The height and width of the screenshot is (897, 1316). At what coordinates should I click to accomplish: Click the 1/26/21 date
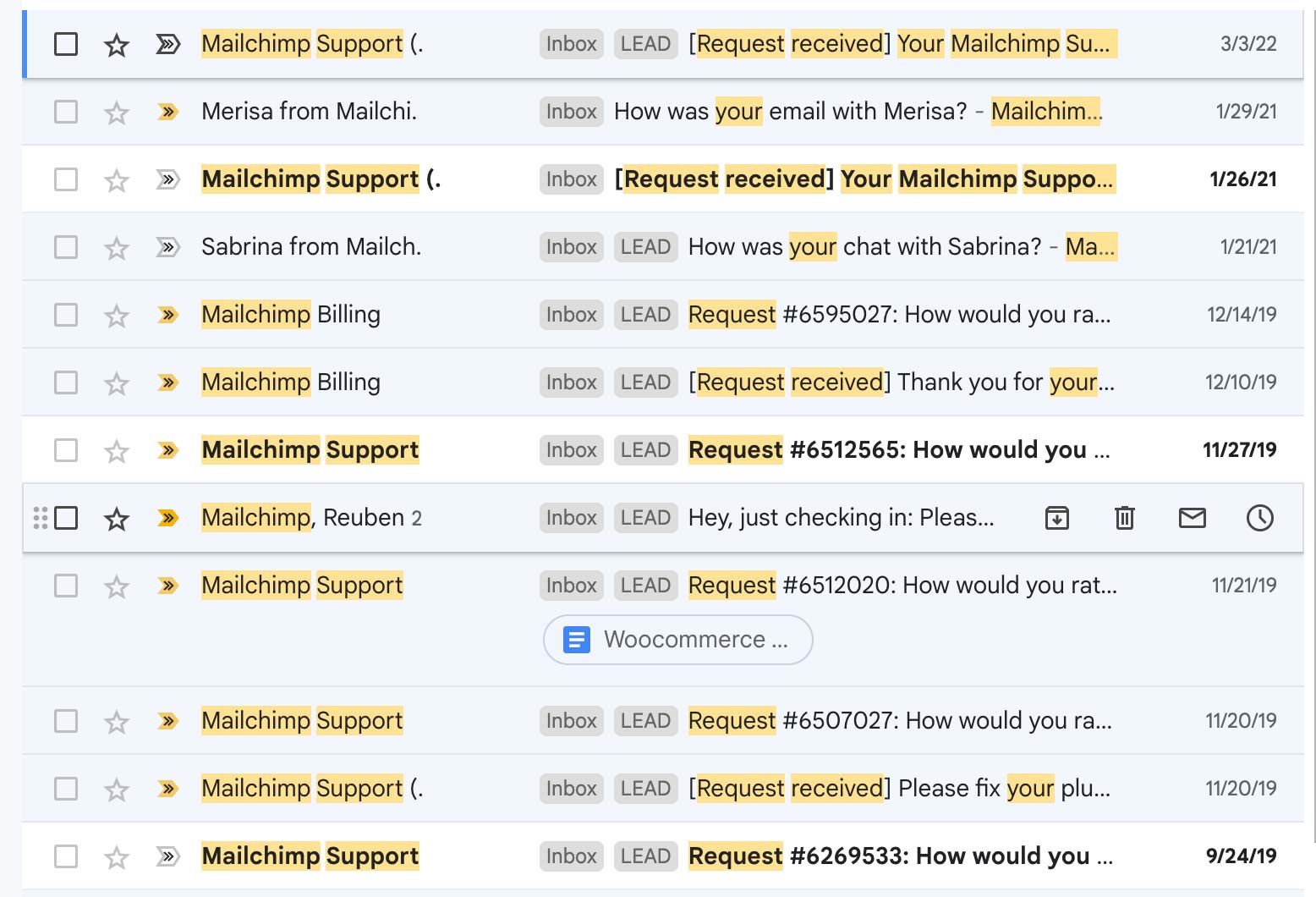coord(1243,179)
